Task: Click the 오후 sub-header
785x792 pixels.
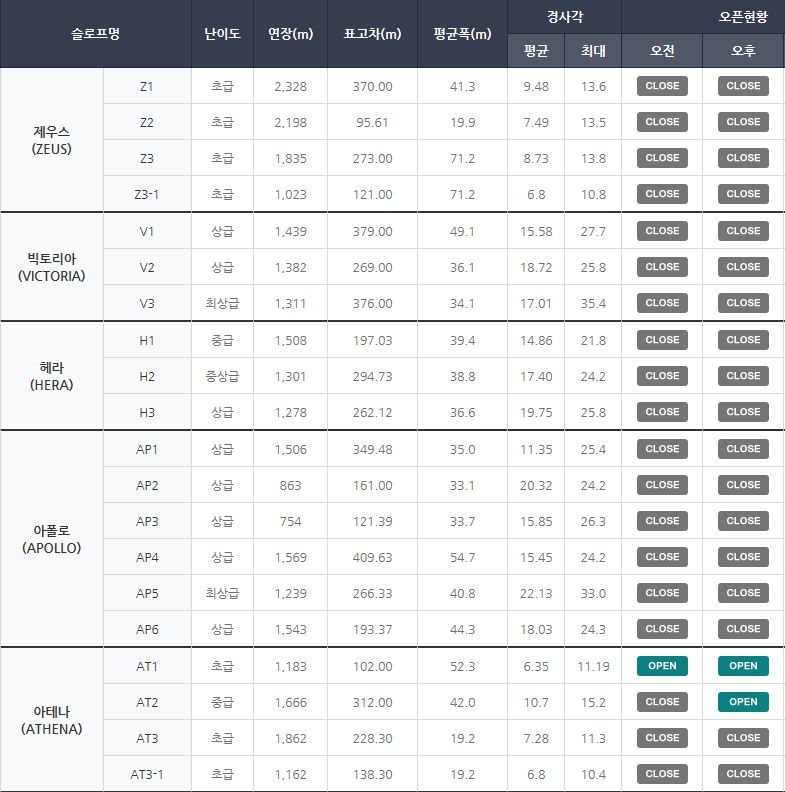Action: 743,51
